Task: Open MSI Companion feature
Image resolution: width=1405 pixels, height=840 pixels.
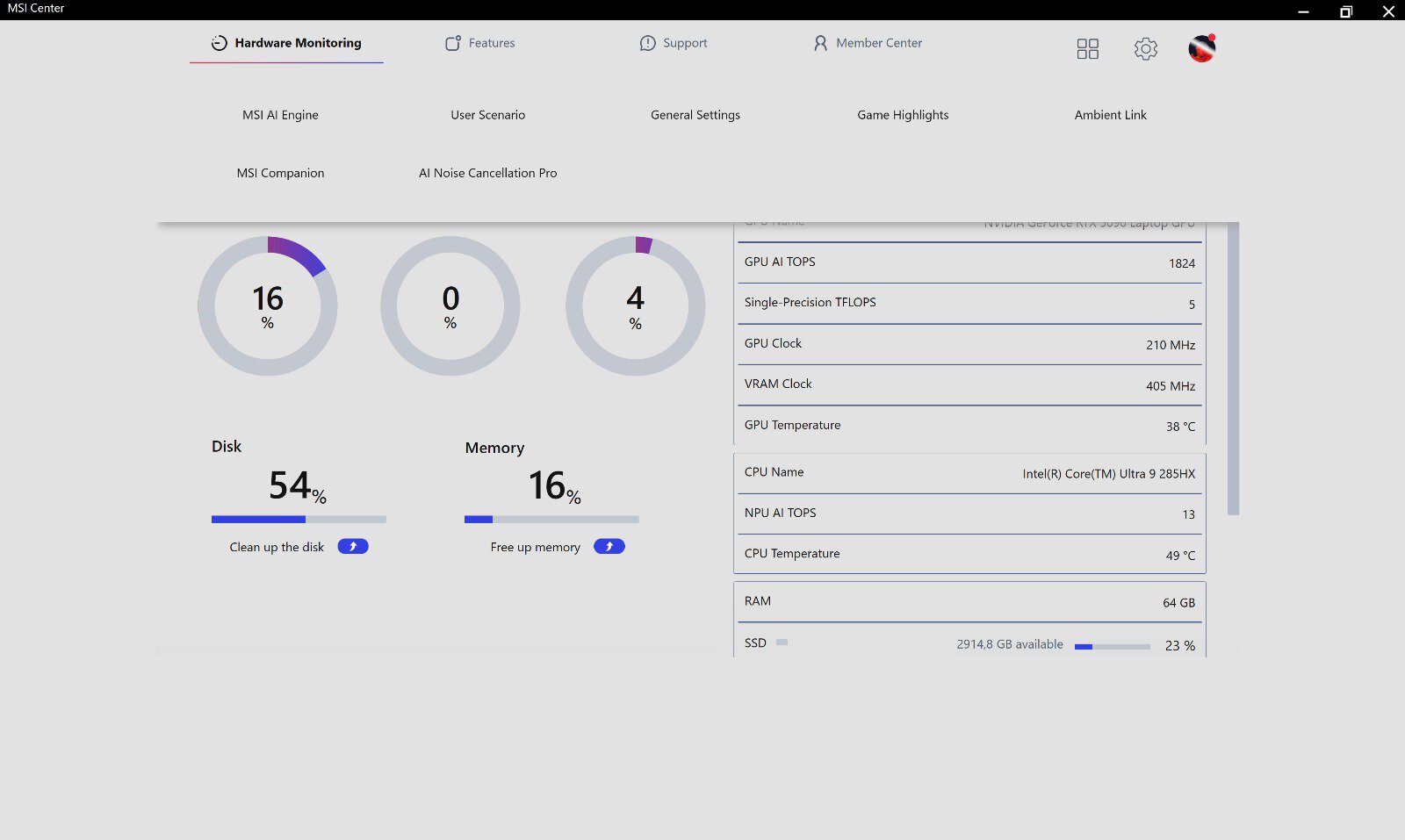Action: pyautogui.click(x=280, y=173)
